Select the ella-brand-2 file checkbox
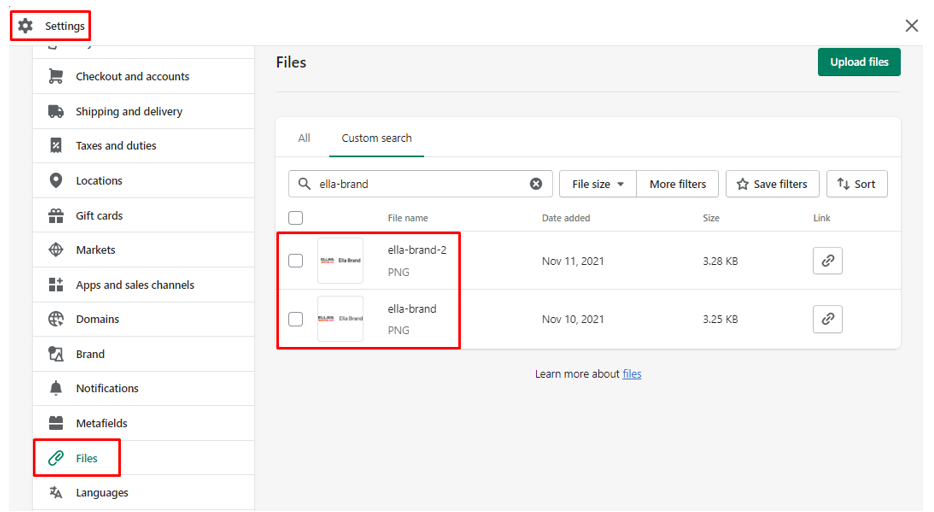This screenshot has height=512, width=934. tap(296, 261)
